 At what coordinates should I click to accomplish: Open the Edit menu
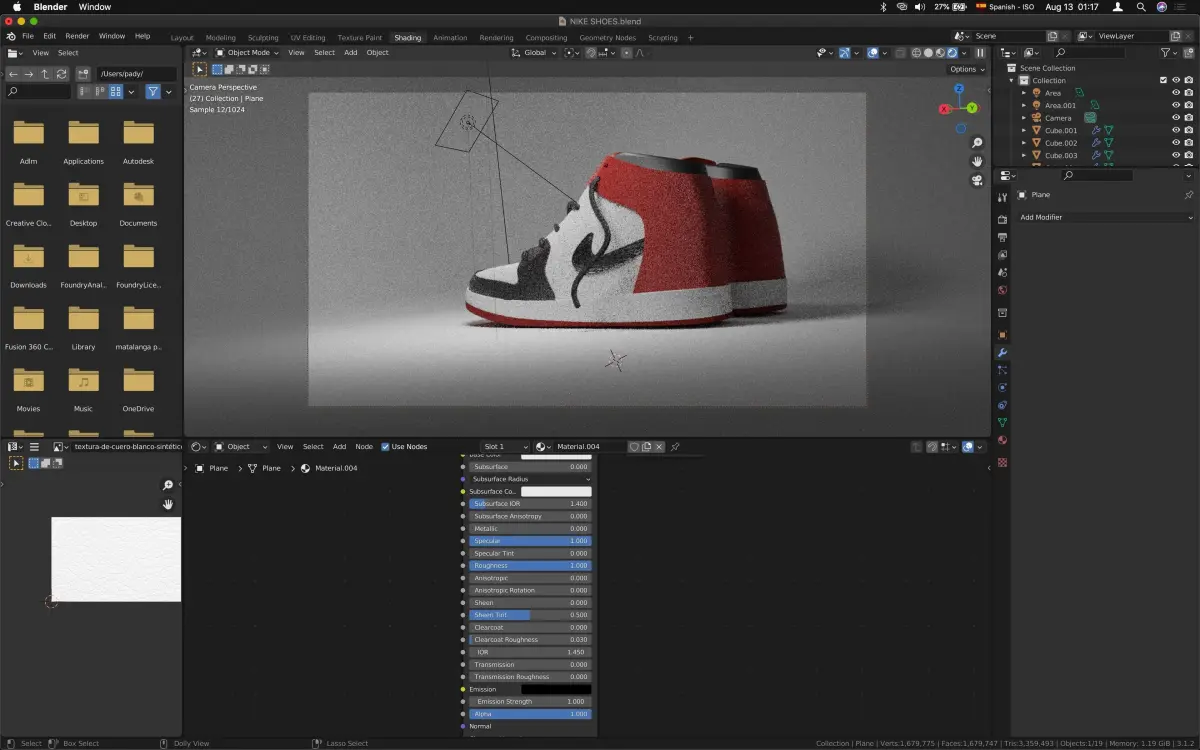pyautogui.click(x=49, y=36)
